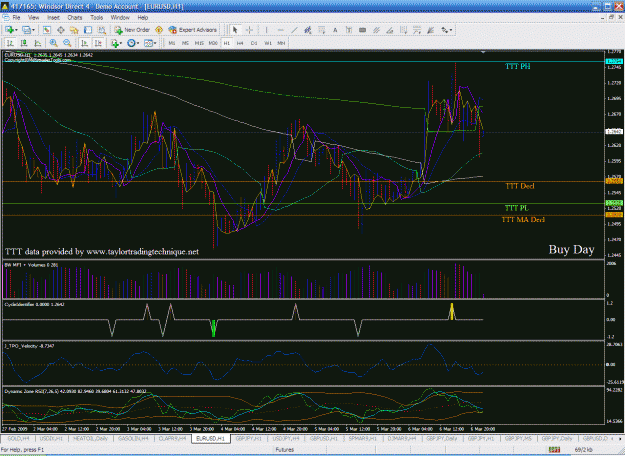Click the Zoom In magnifier icon
The image size is (625, 456).
[53, 43]
